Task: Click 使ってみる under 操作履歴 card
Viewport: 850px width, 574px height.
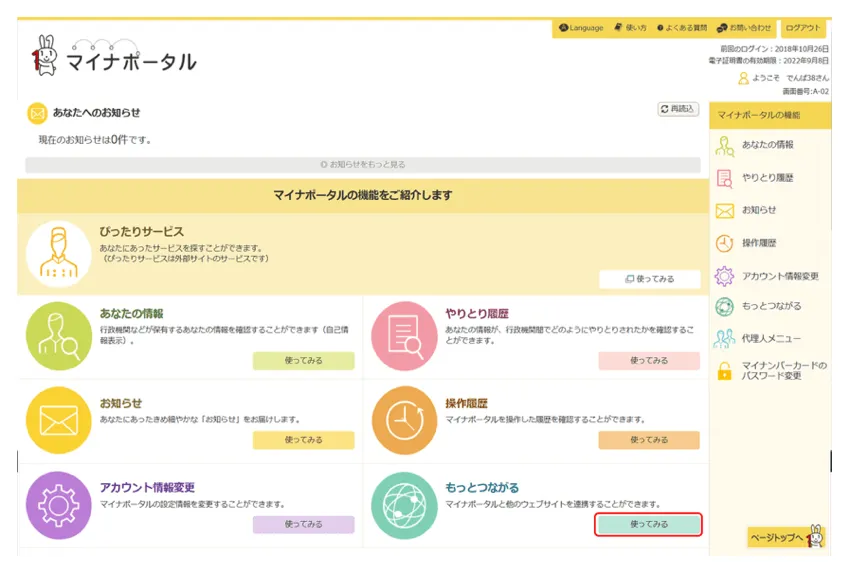Action: tap(649, 440)
